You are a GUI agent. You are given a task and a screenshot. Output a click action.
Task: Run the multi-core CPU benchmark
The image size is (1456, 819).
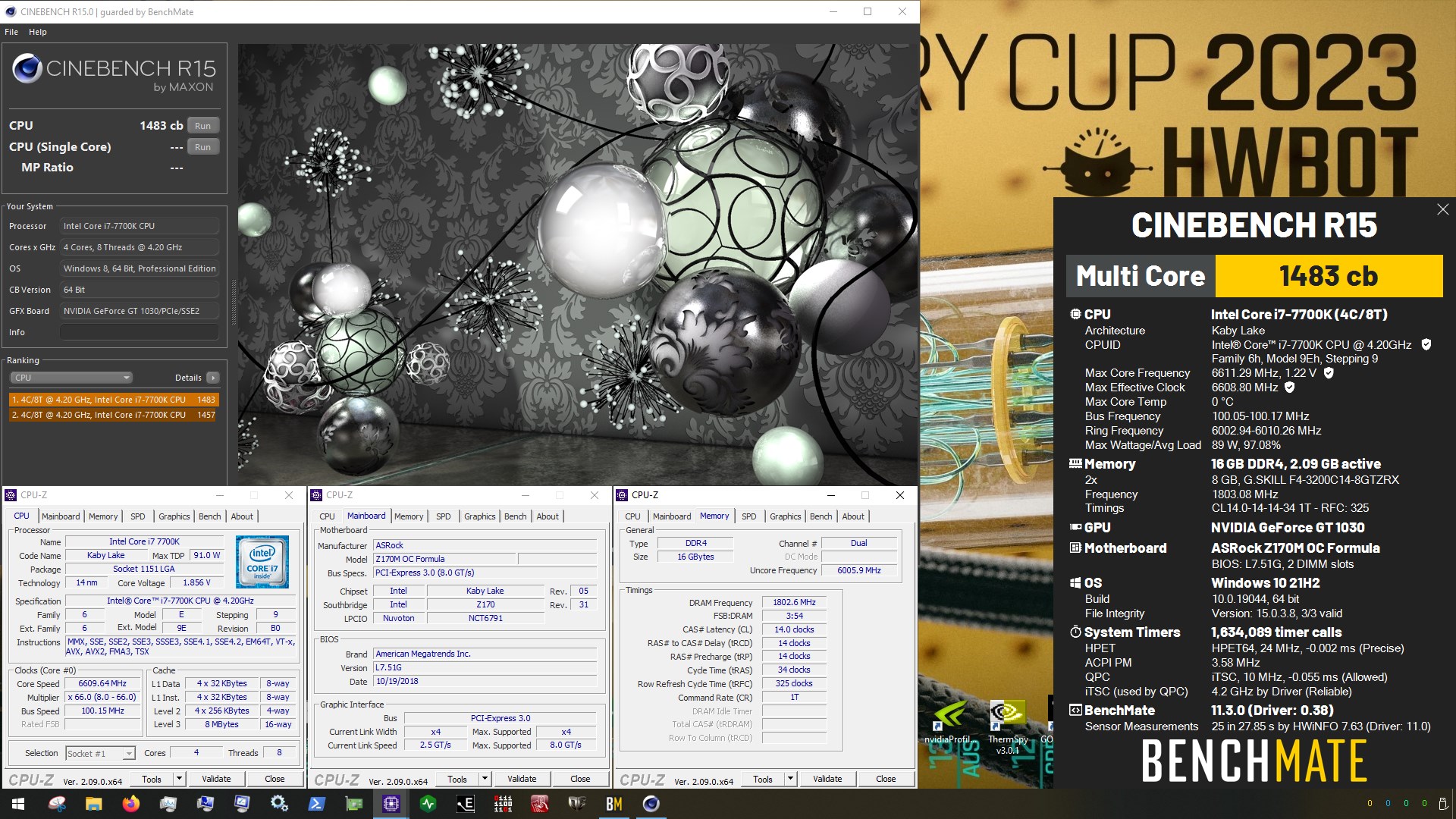click(203, 126)
